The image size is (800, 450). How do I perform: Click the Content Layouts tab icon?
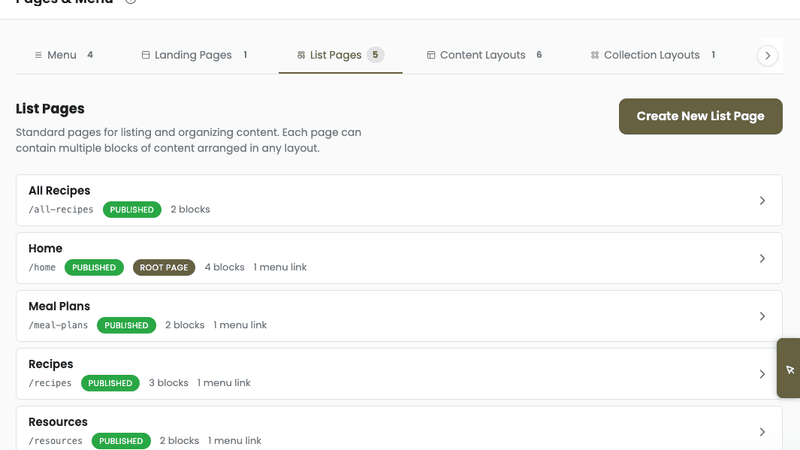(x=431, y=55)
